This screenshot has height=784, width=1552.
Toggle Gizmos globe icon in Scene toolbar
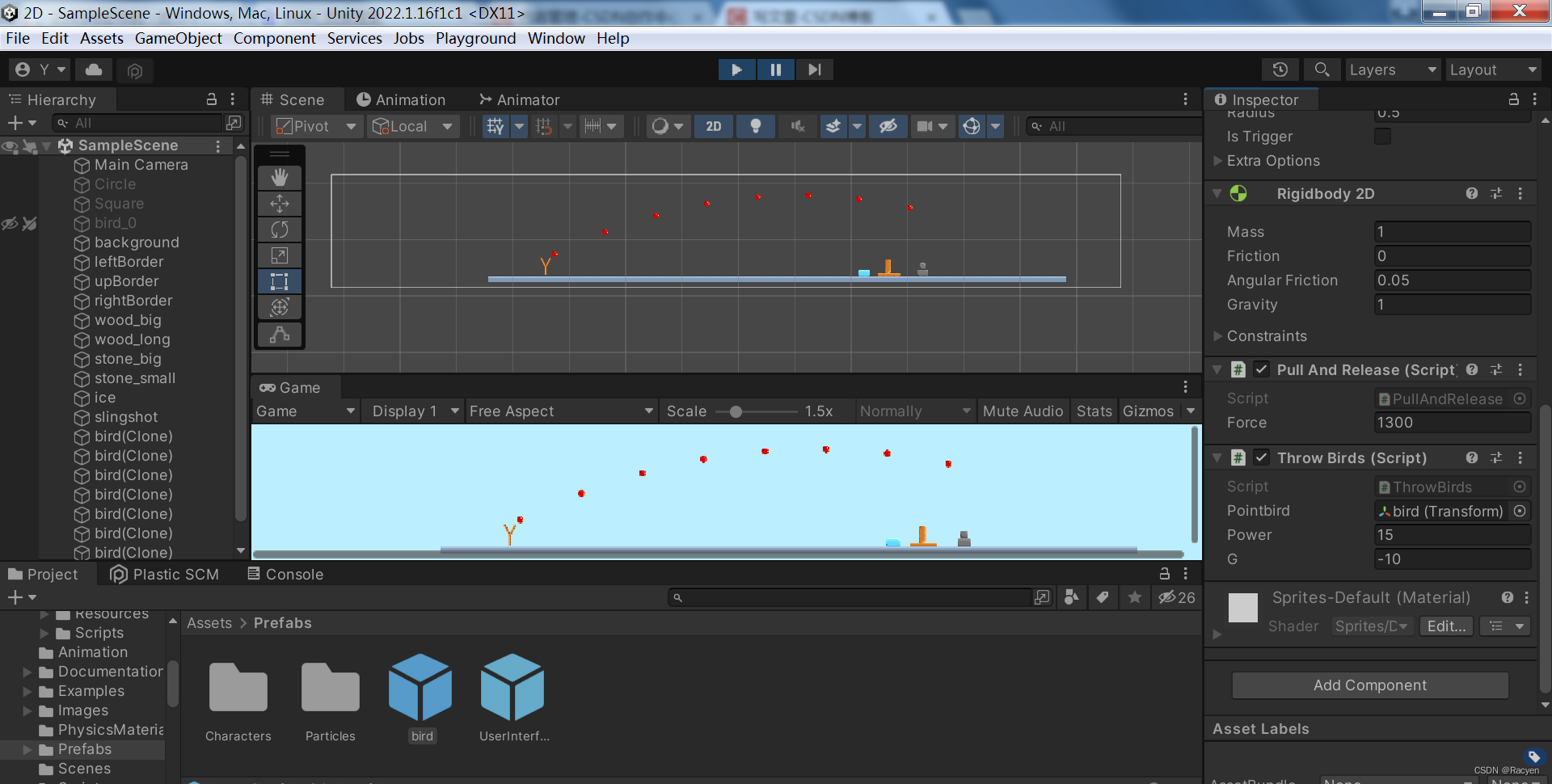pyautogui.click(x=972, y=126)
